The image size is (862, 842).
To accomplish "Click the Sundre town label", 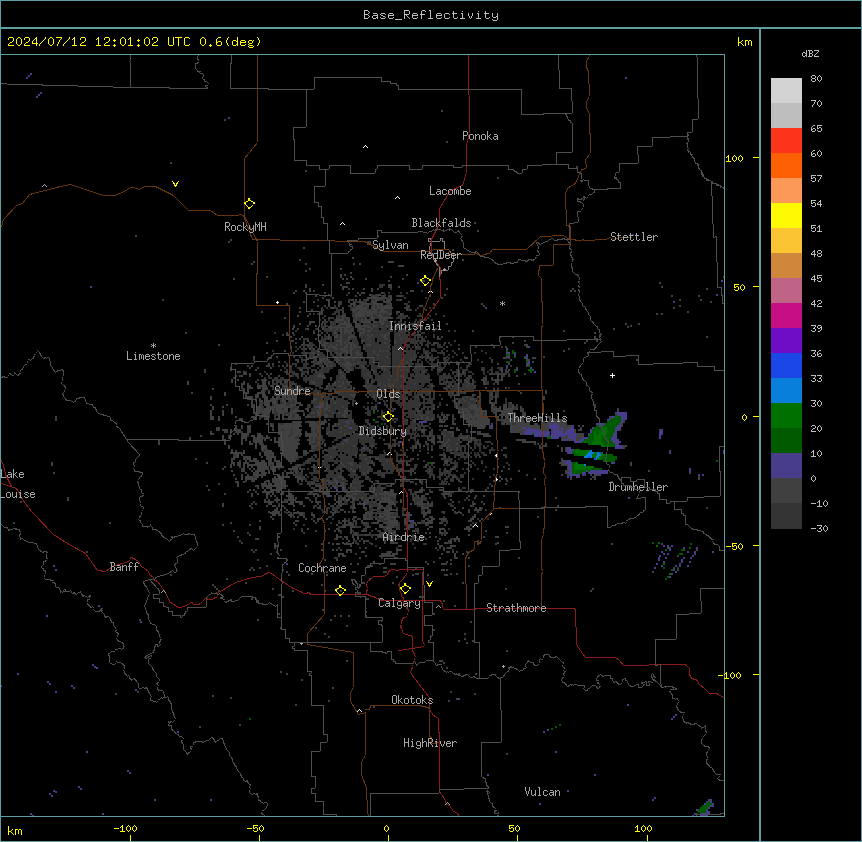I will click(292, 391).
